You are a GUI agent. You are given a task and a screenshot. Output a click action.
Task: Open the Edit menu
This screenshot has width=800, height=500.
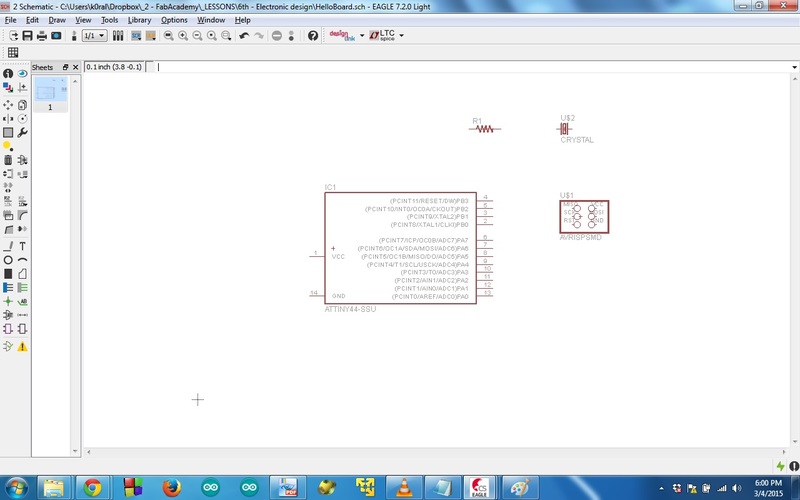pos(32,20)
